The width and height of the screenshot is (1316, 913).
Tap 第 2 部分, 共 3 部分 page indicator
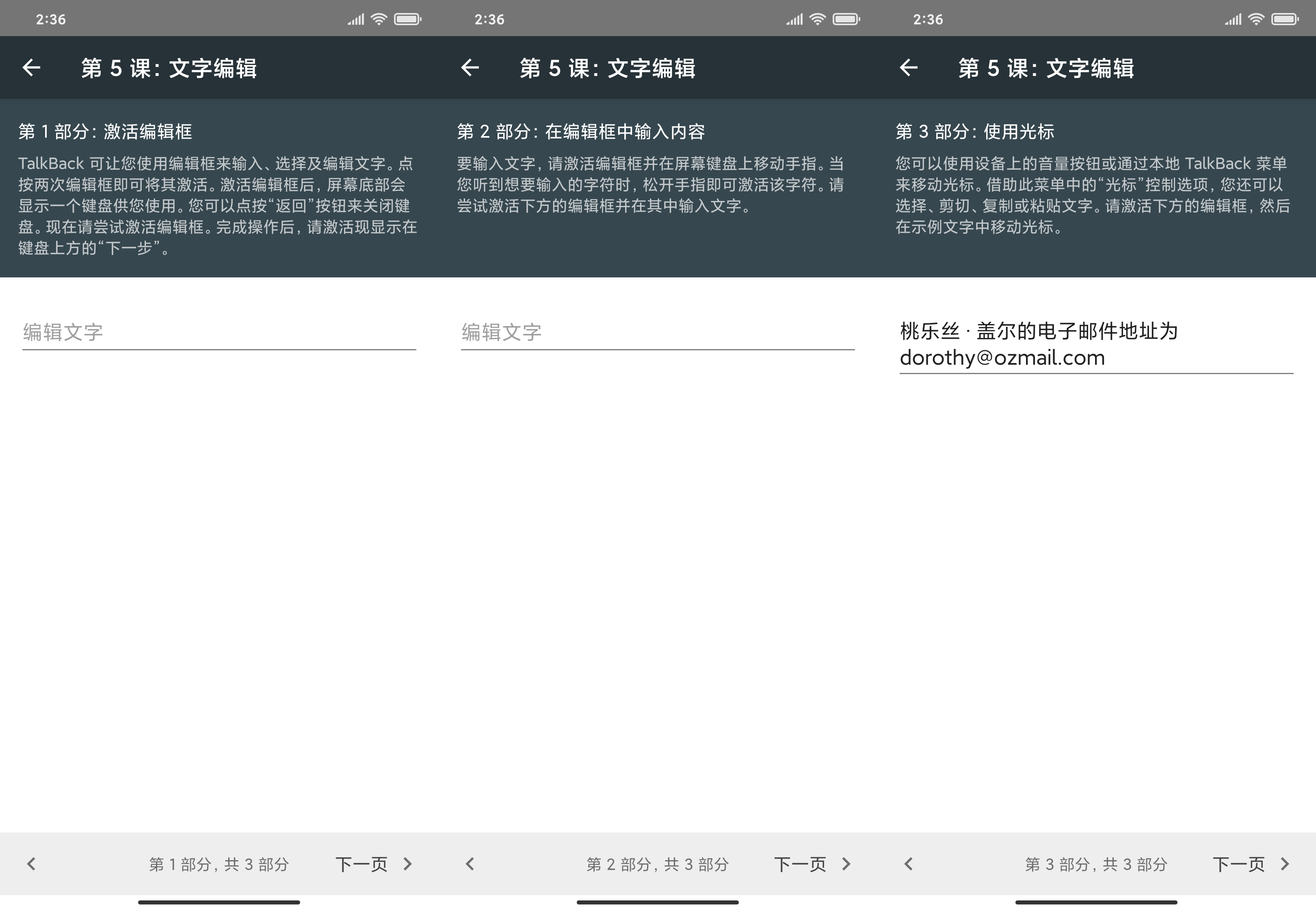pos(658,864)
